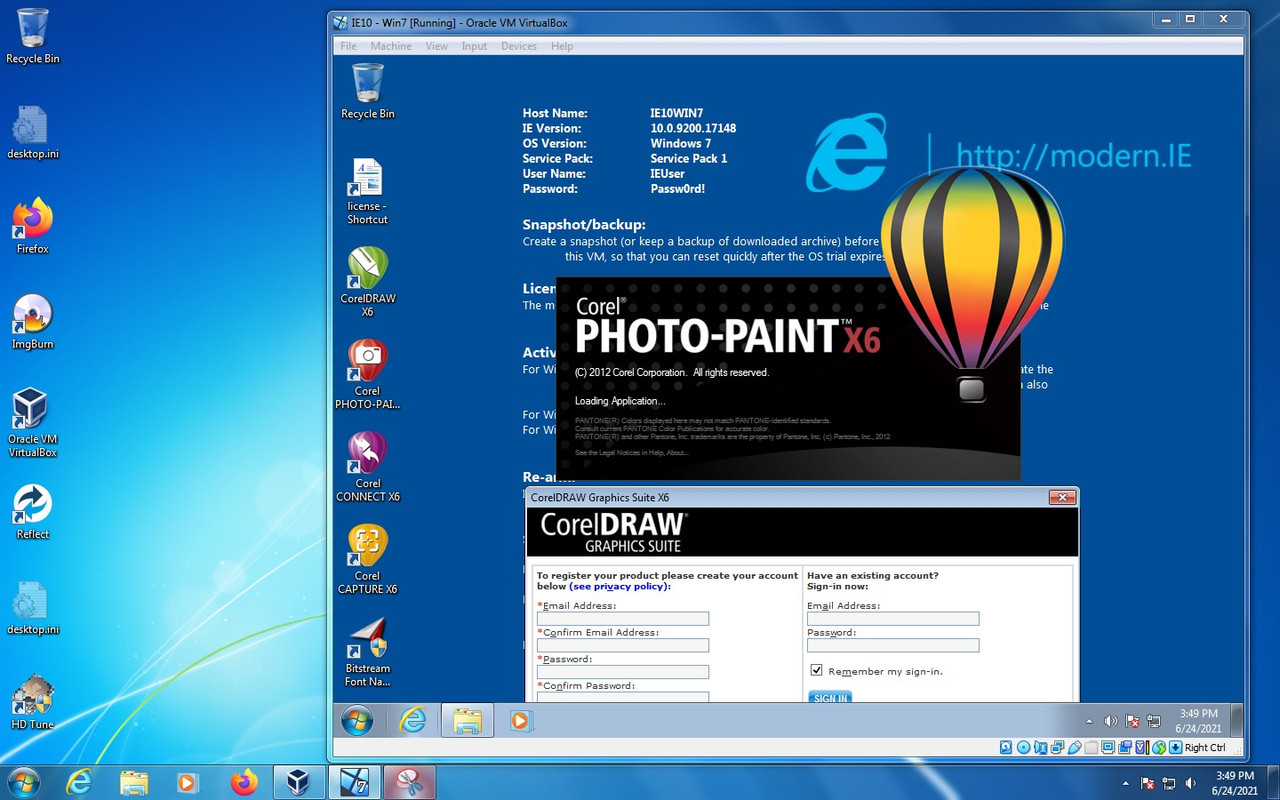Show hidden icons in host tray

(x=1126, y=783)
